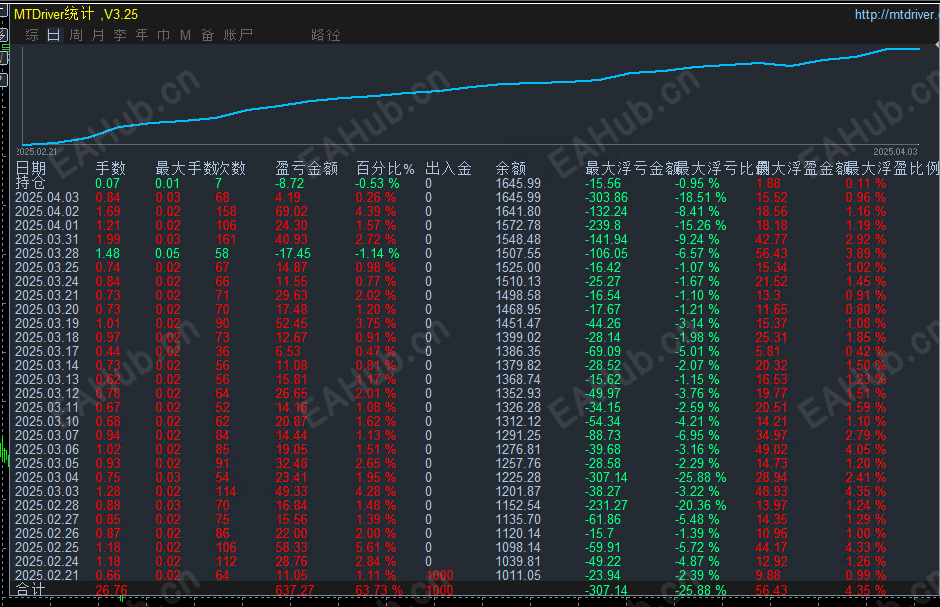
Task: Select the 2025.03.12 date row
Action: click(x=47, y=394)
